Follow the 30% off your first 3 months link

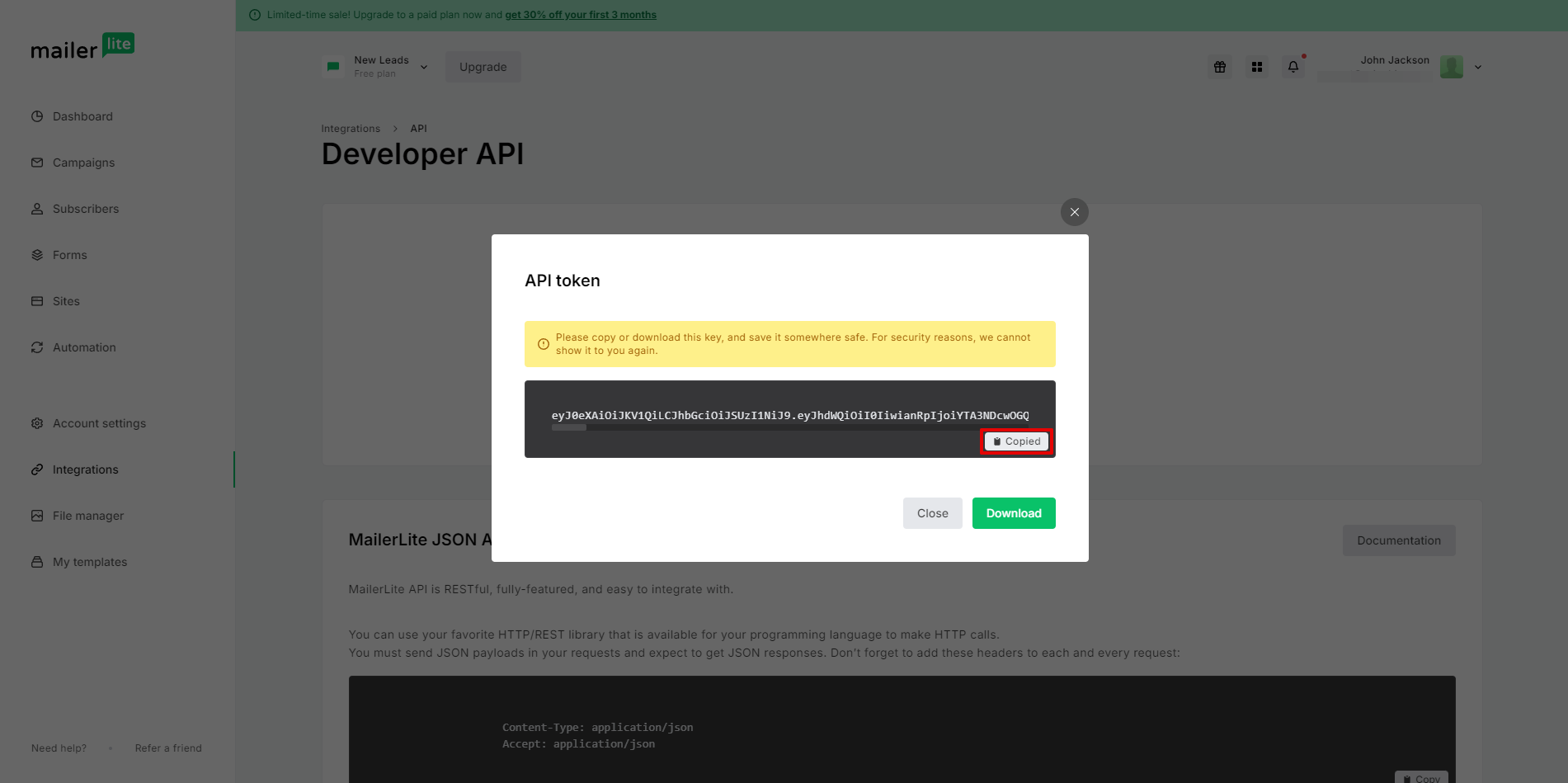click(x=581, y=15)
